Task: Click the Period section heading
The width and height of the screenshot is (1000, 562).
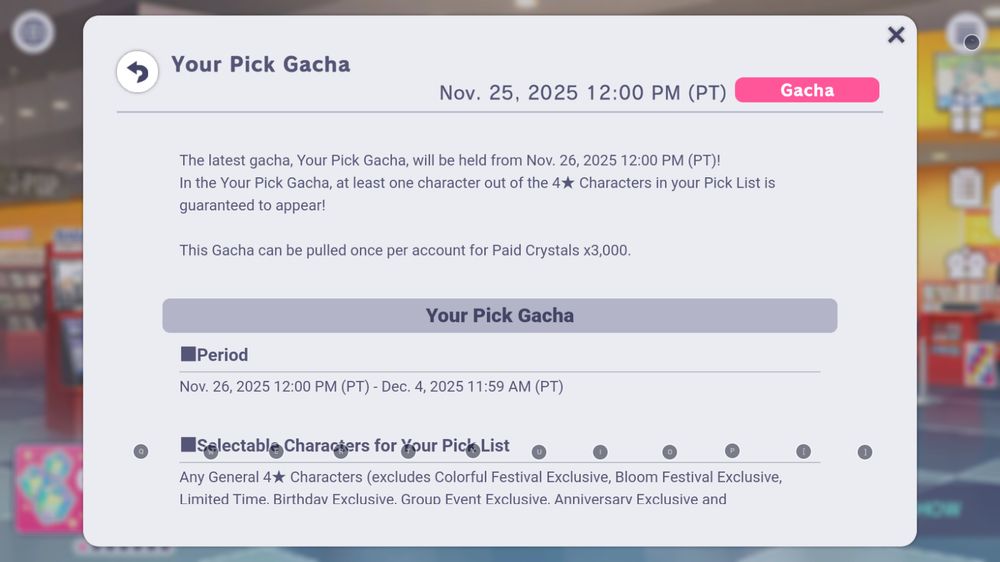Action: [x=214, y=355]
